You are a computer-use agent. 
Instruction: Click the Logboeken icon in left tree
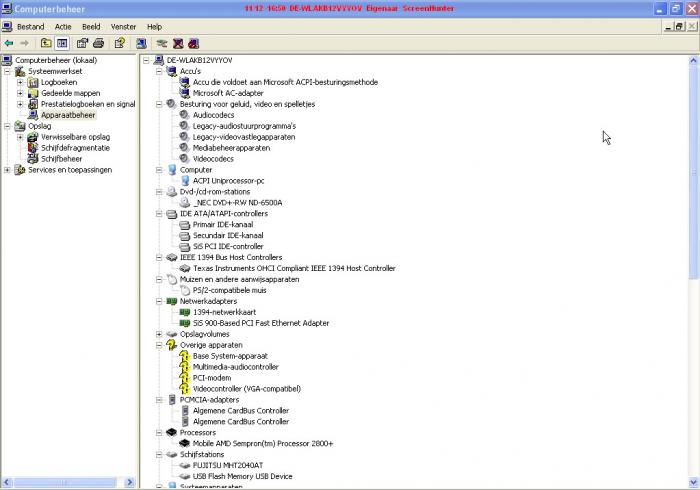[33, 82]
